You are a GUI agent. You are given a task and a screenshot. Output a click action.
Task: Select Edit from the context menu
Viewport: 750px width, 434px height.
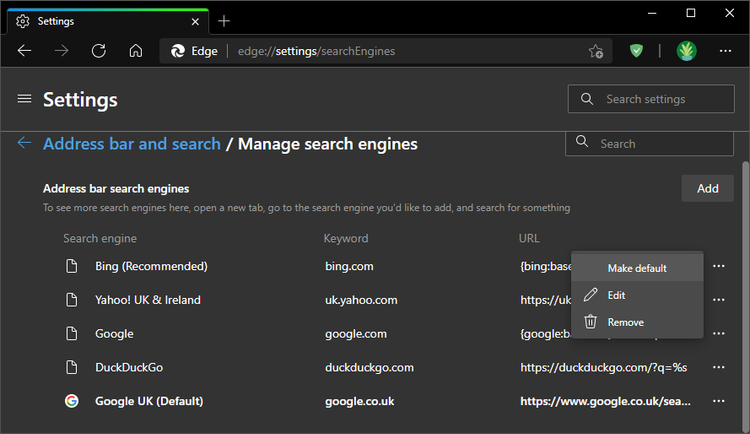(616, 295)
